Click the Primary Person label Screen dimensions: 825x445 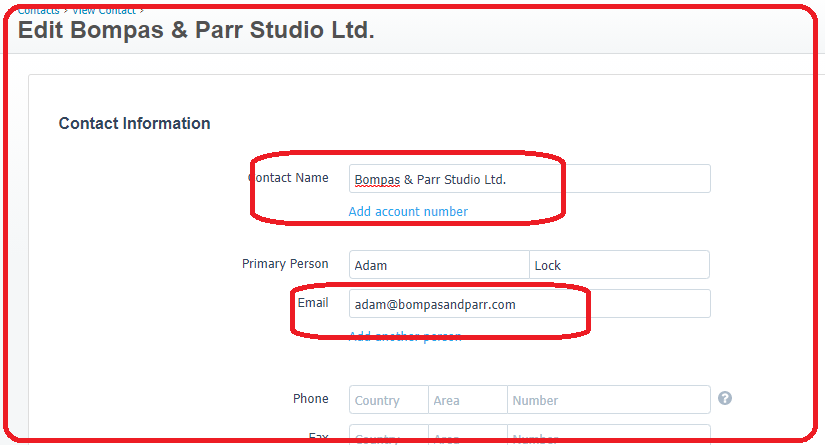point(285,264)
